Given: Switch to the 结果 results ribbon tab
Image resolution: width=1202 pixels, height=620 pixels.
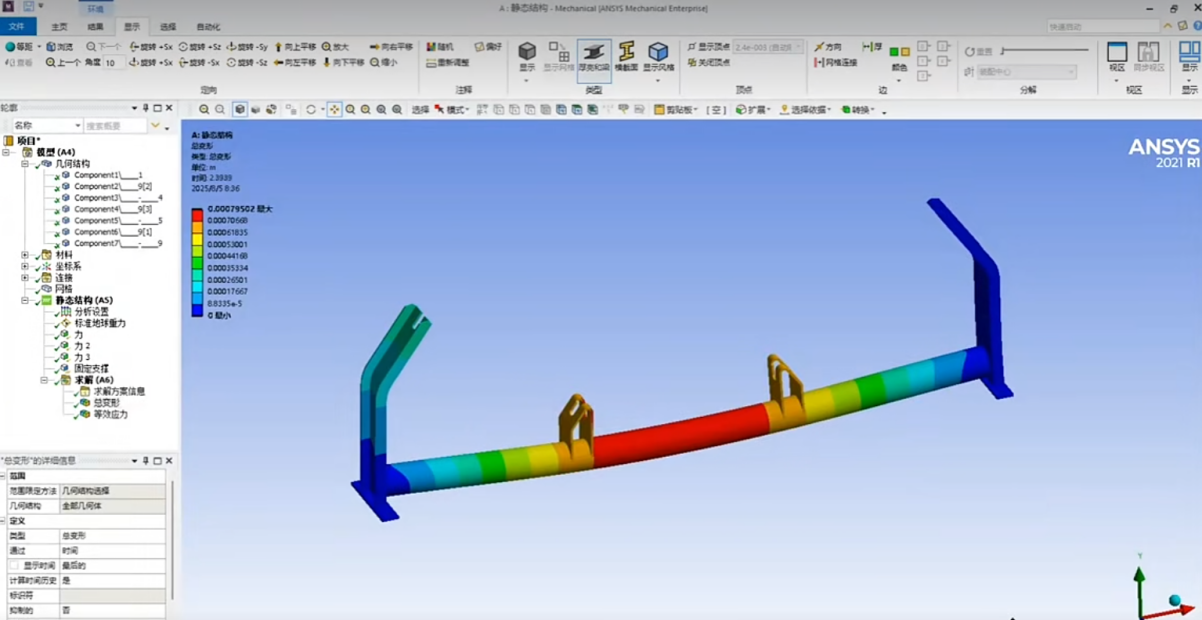Looking at the screenshot, I should (96, 27).
